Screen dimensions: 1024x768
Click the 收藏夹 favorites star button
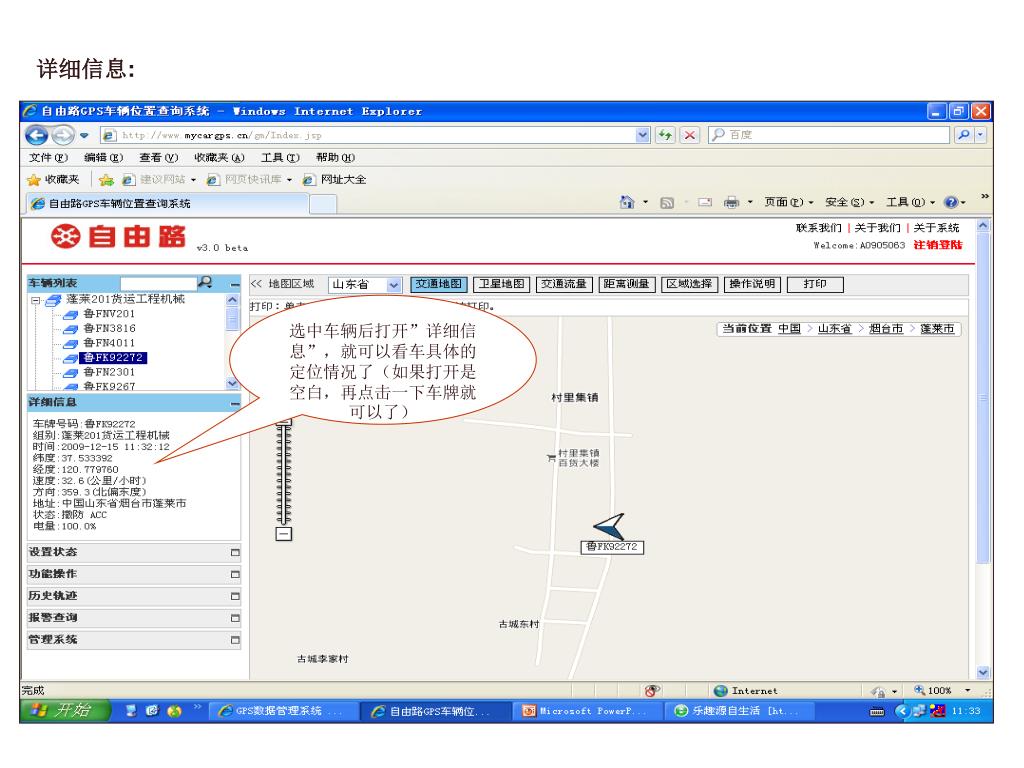tap(54, 180)
